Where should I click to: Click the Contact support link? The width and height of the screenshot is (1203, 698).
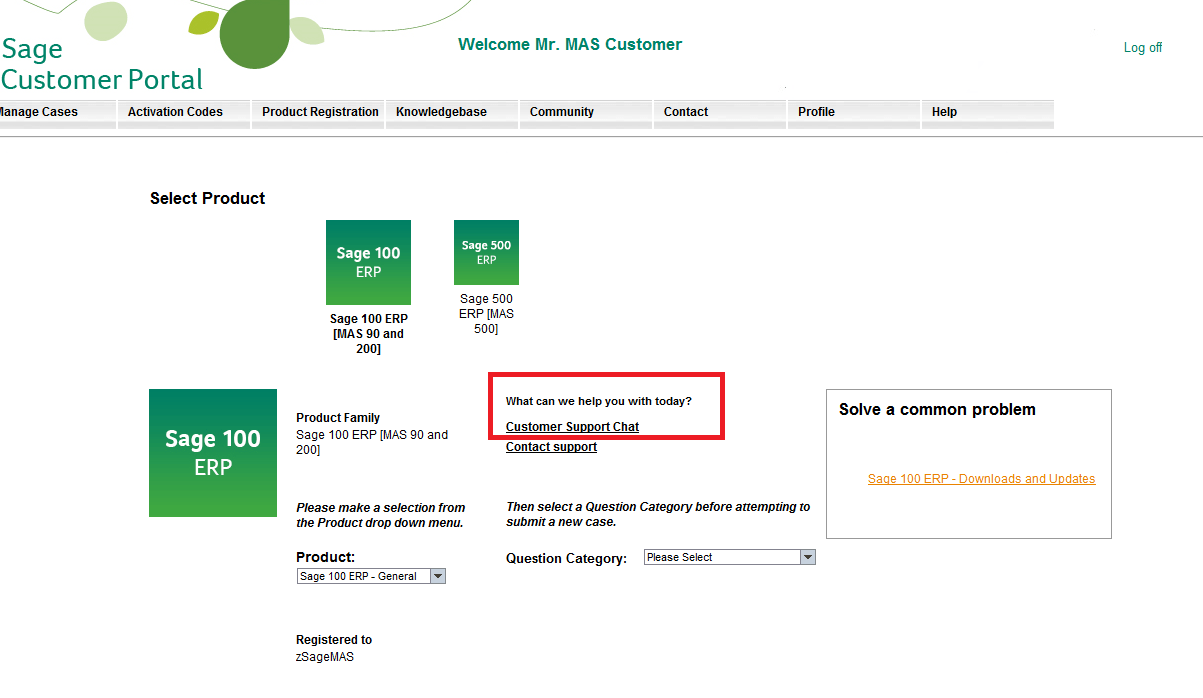coord(551,446)
